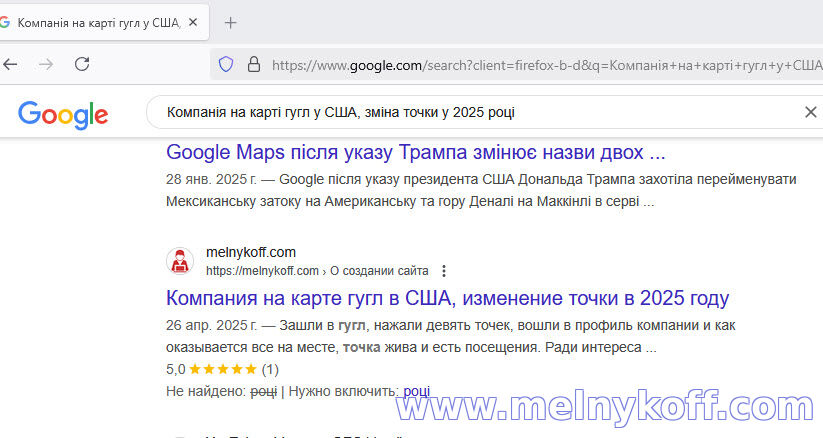Click the https://melnykoff.com breadcrumb URL
823x438 pixels.
pyautogui.click(x=317, y=271)
